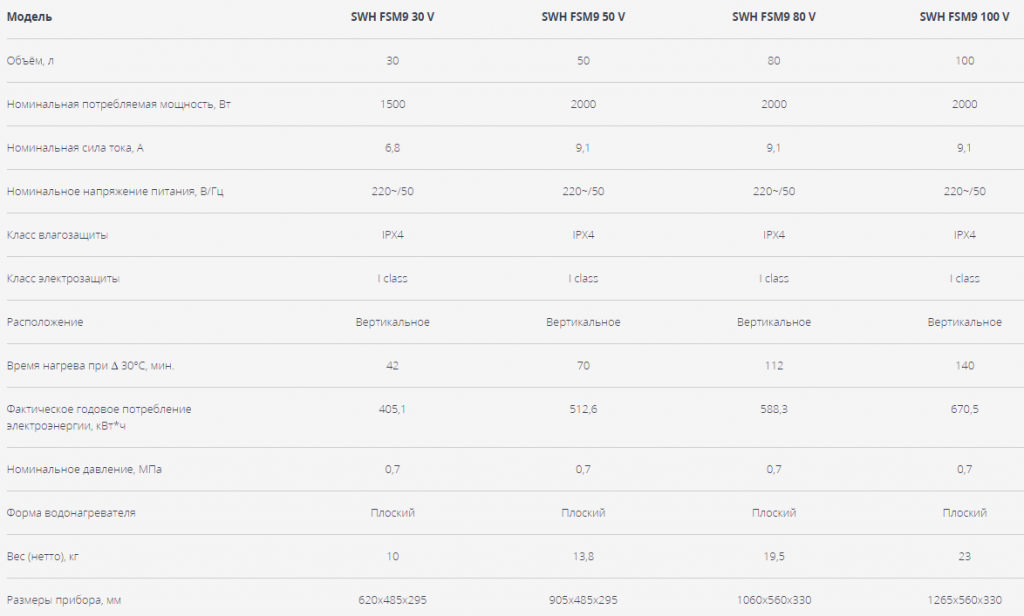Select dimensions 1060x560x330 cell
The height and width of the screenshot is (616, 1024).
(x=774, y=600)
